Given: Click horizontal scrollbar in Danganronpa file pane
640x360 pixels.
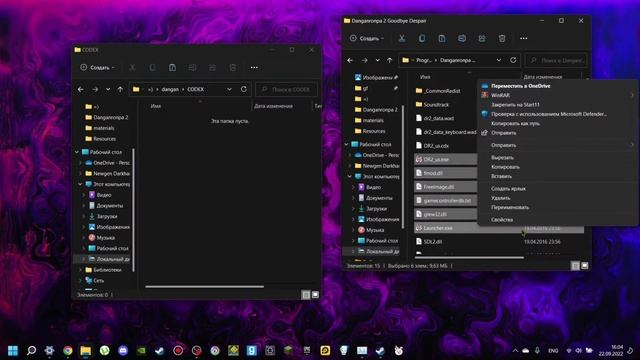Looking at the screenshot, I should point(469,258).
